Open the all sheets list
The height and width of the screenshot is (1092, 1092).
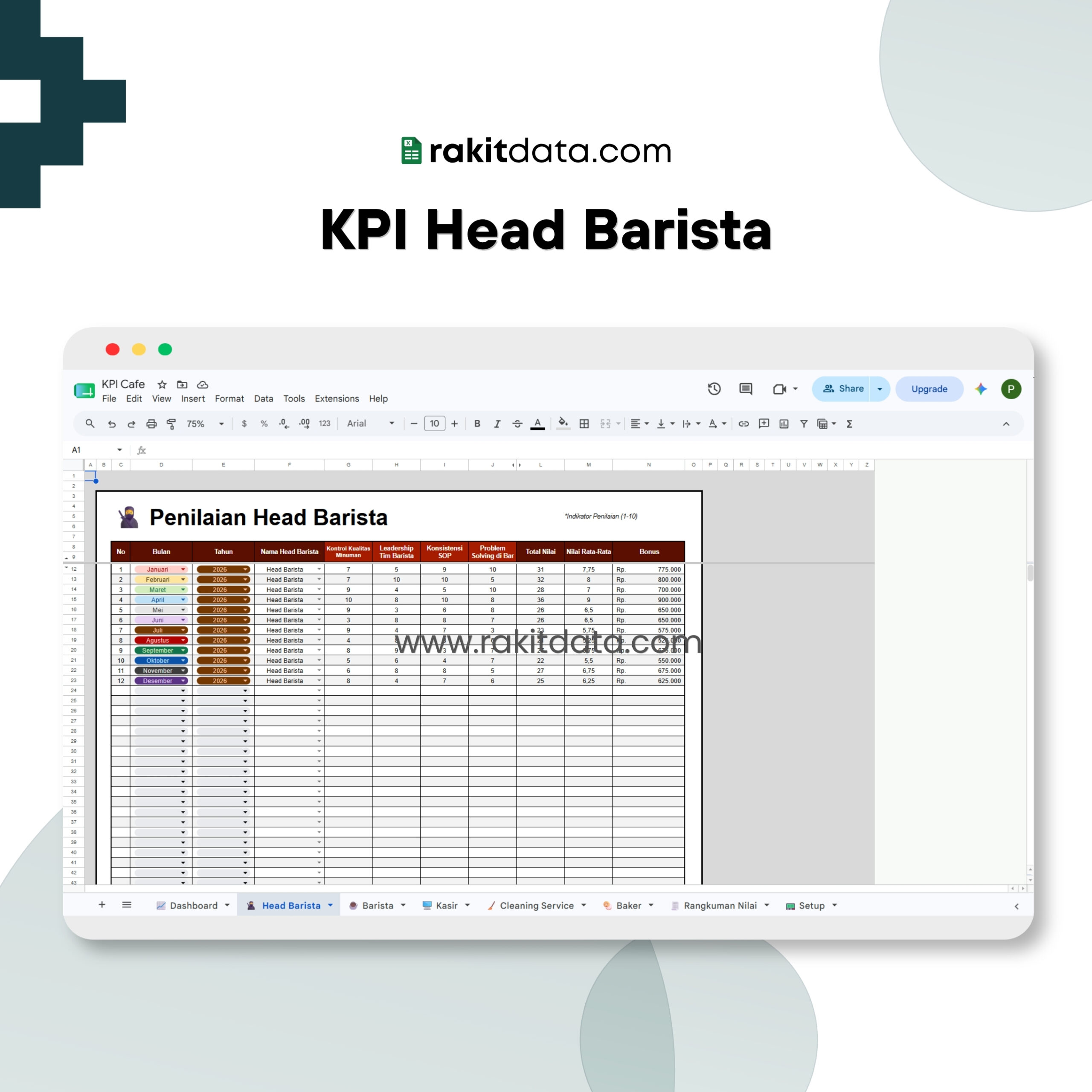[x=127, y=905]
